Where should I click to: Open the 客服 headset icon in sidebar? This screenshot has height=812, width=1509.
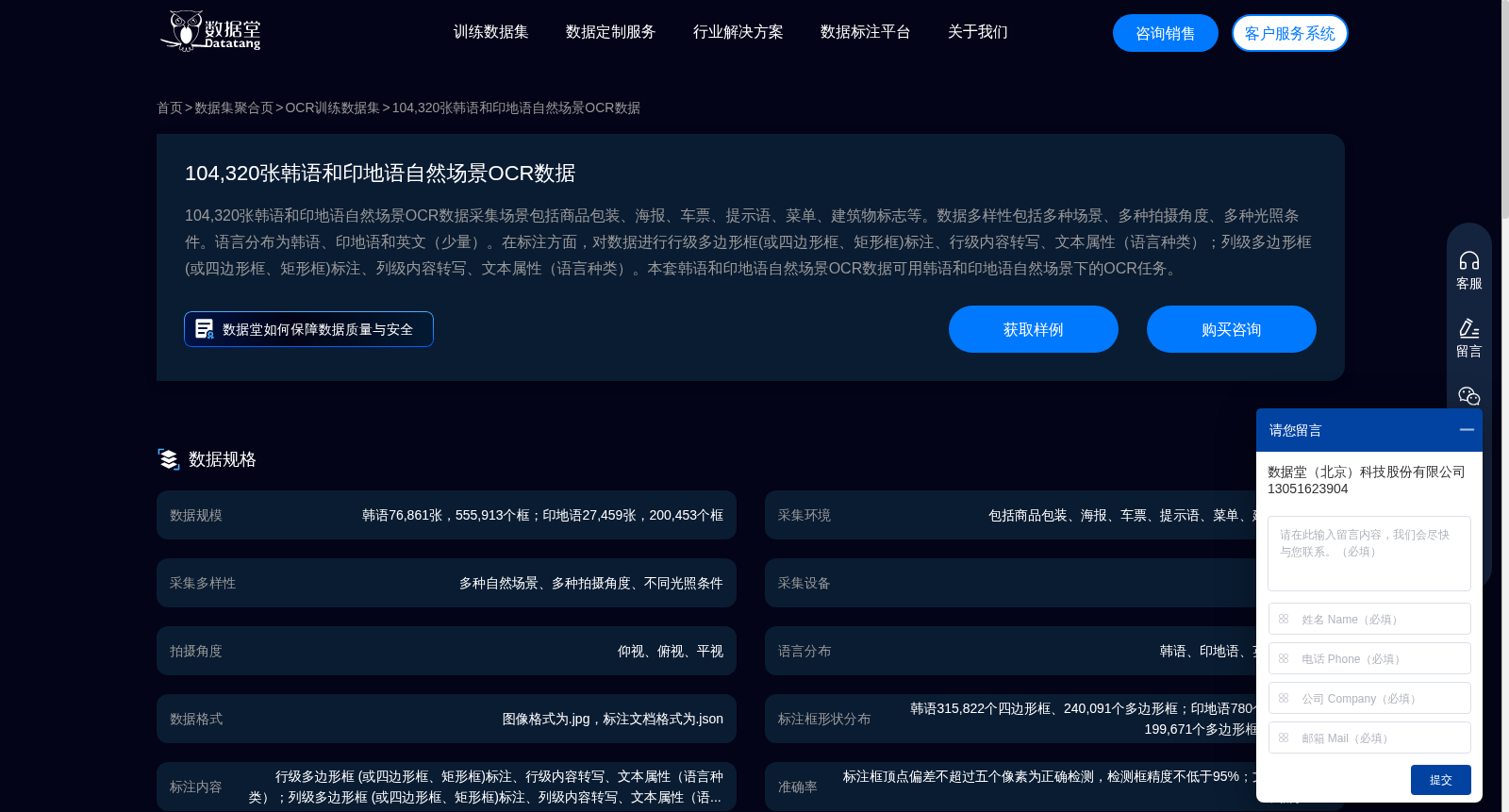click(x=1469, y=260)
